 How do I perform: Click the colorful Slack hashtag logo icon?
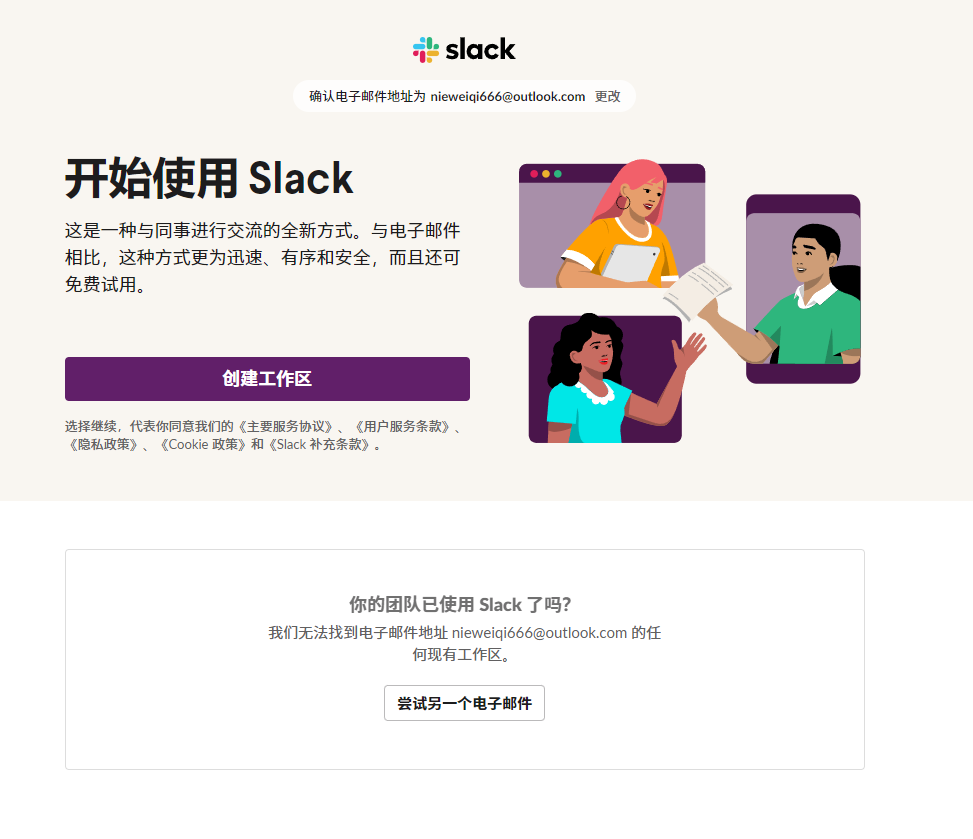pos(426,50)
